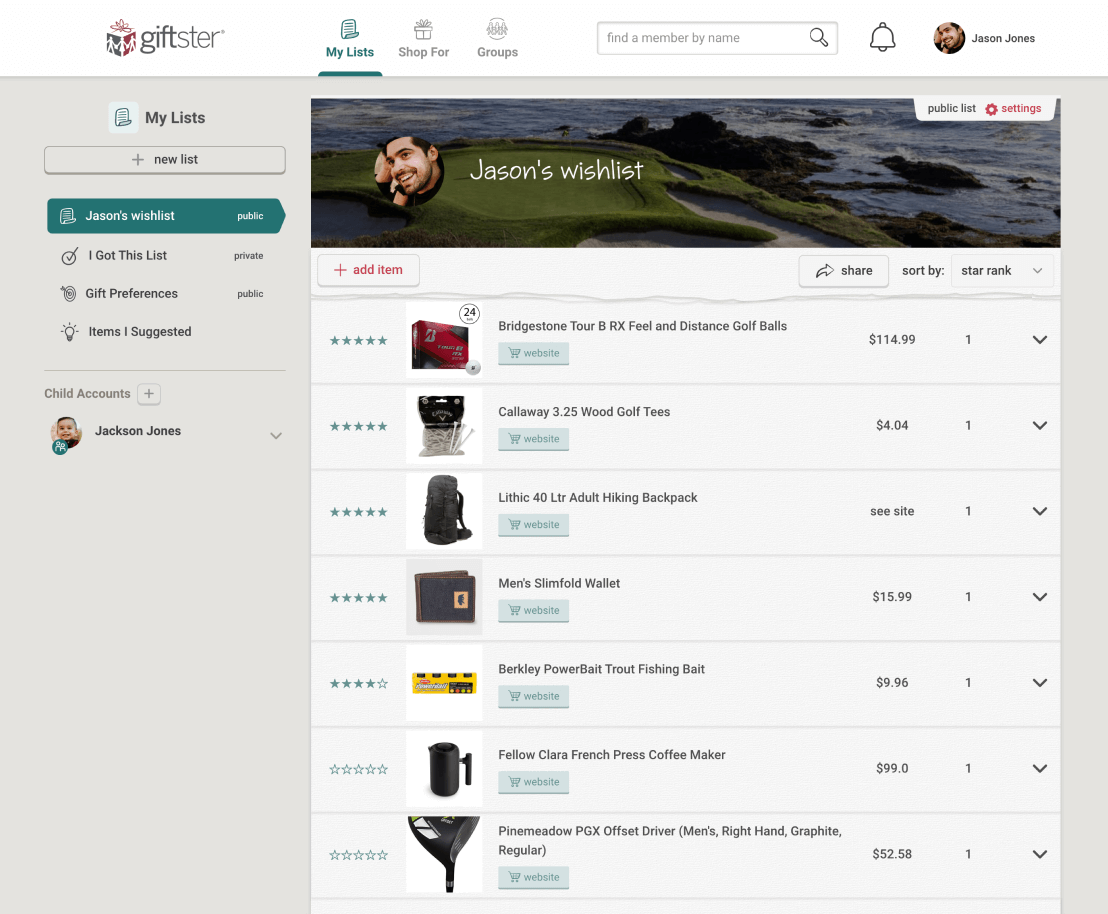Expand Callaway Golf Tees item details

pyautogui.click(x=1039, y=426)
